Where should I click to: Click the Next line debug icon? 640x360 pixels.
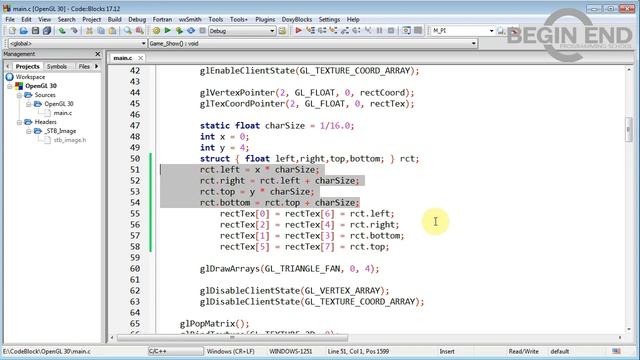click(322, 31)
